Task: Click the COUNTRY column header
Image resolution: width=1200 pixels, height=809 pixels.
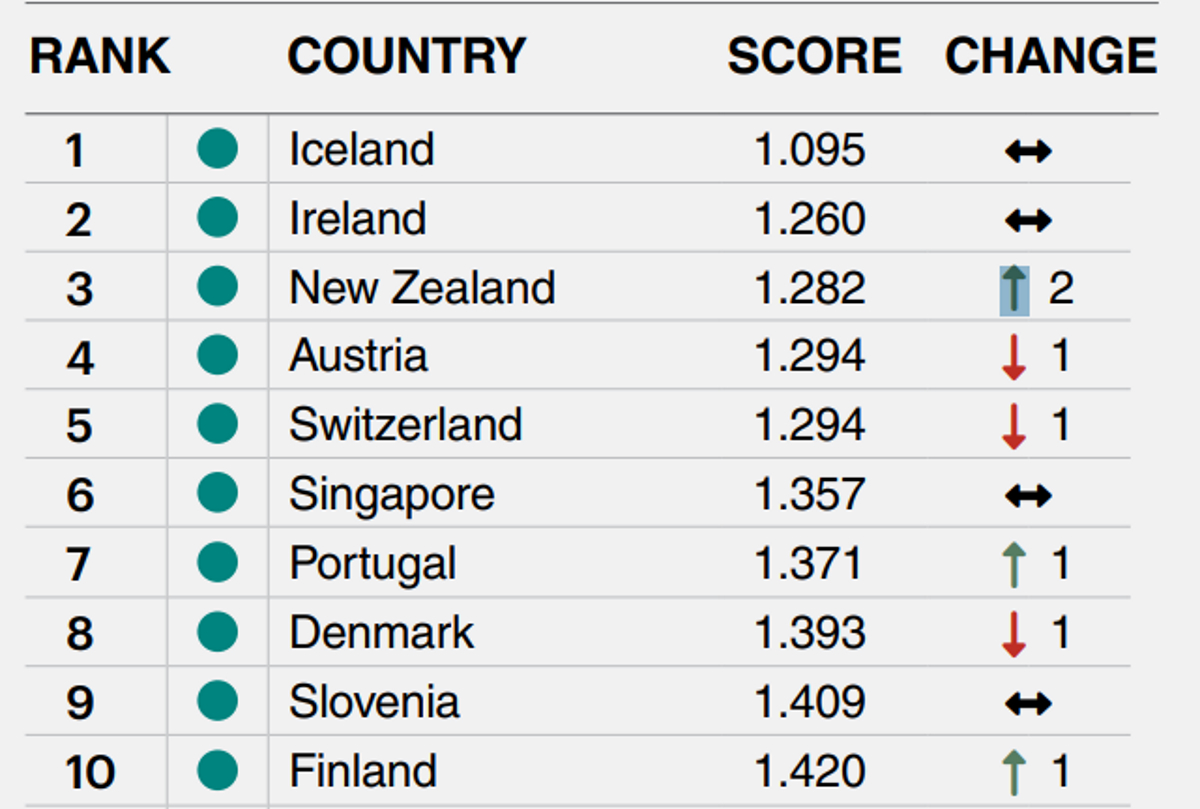Action: coord(406,56)
